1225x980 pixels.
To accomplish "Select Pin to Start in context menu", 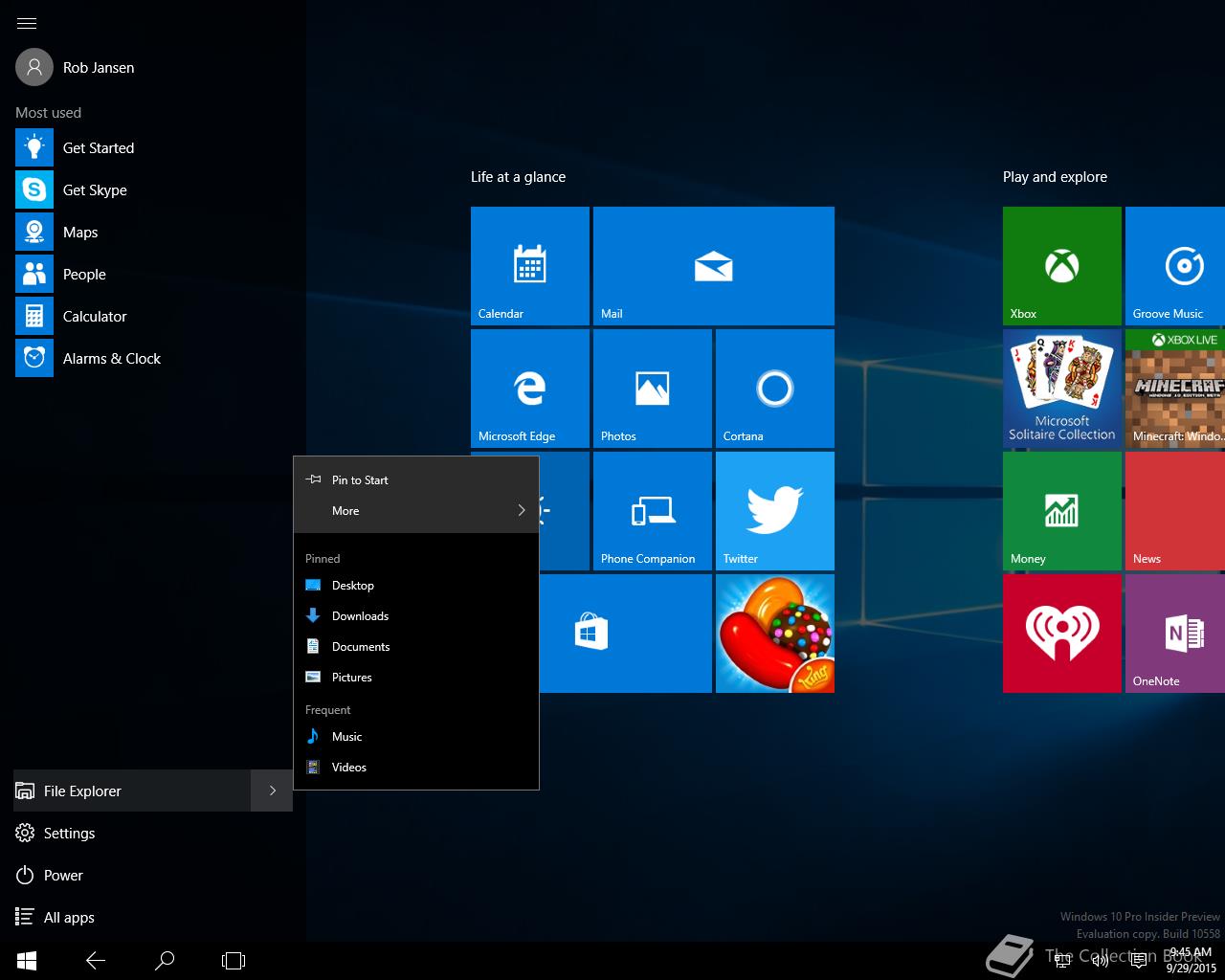I will tap(416, 480).
